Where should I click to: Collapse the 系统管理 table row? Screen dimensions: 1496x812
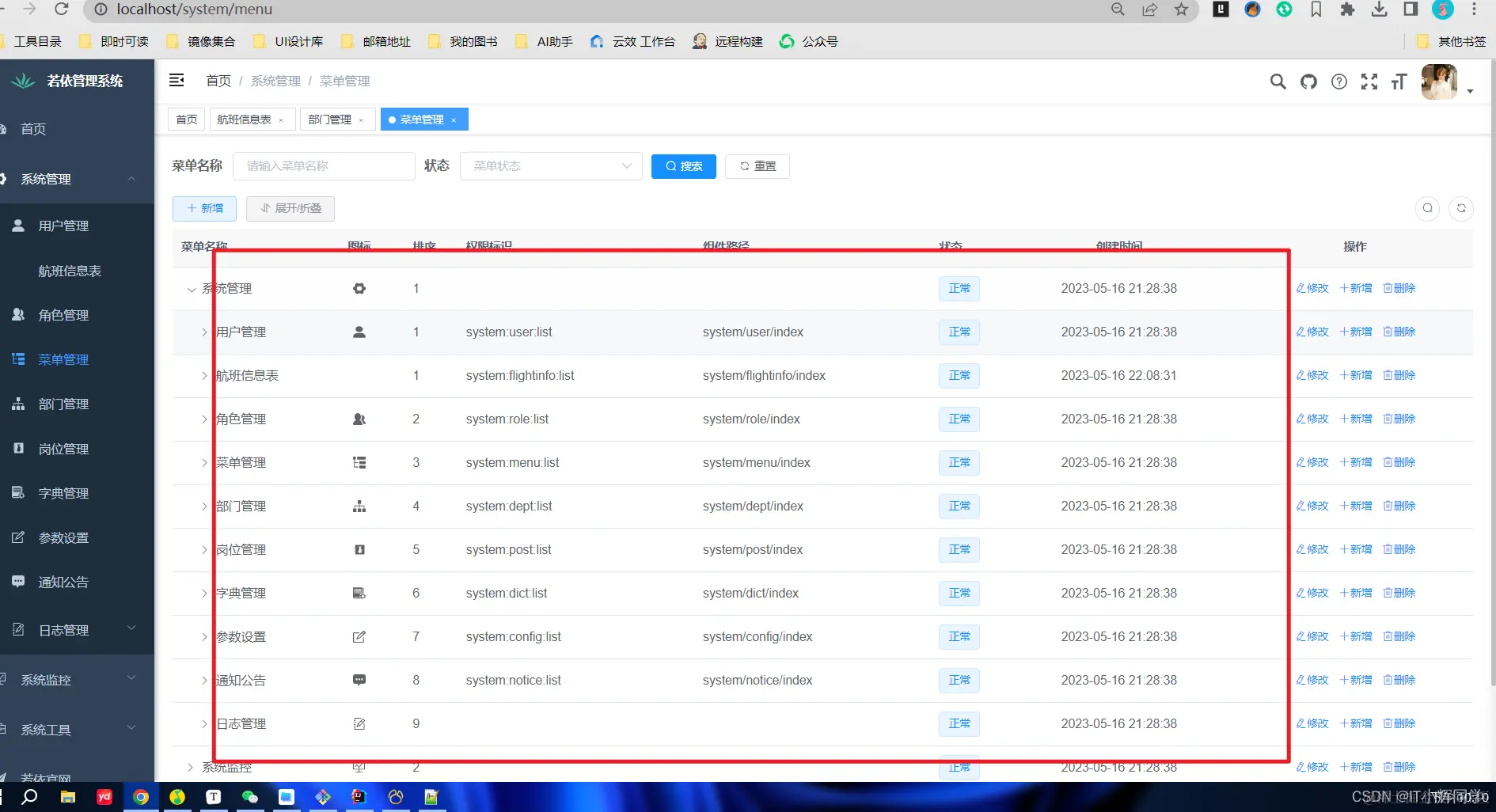point(191,289)
